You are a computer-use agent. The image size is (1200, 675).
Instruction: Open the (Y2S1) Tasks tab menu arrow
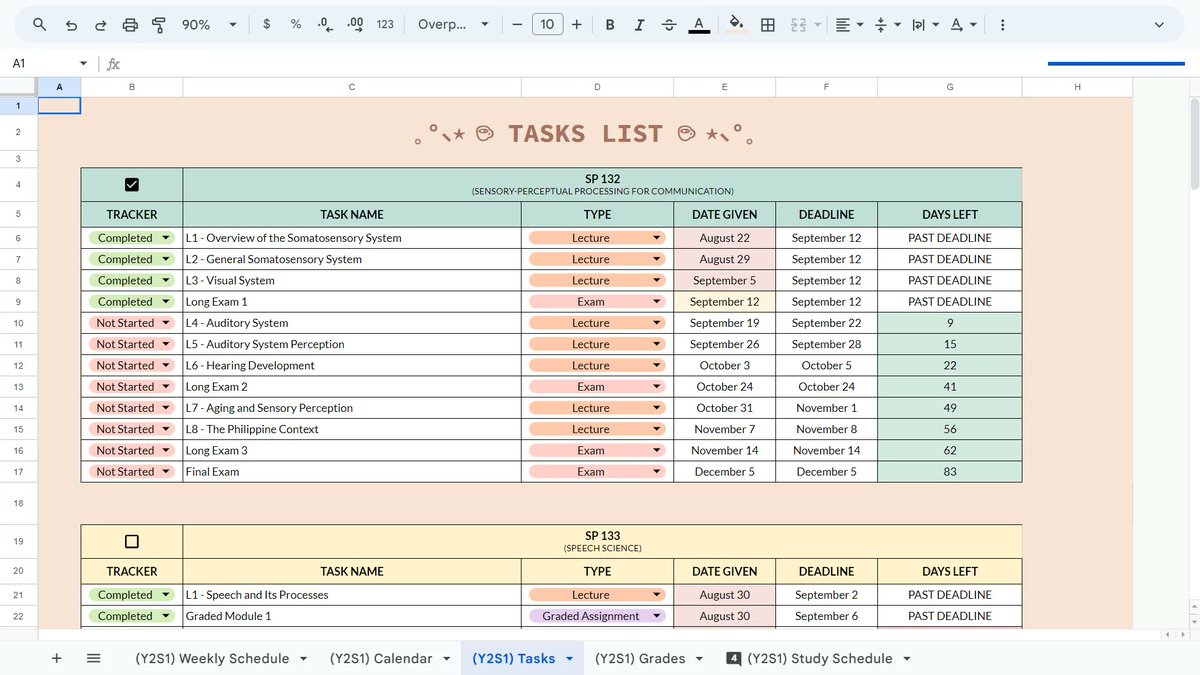tap(570, 659)
